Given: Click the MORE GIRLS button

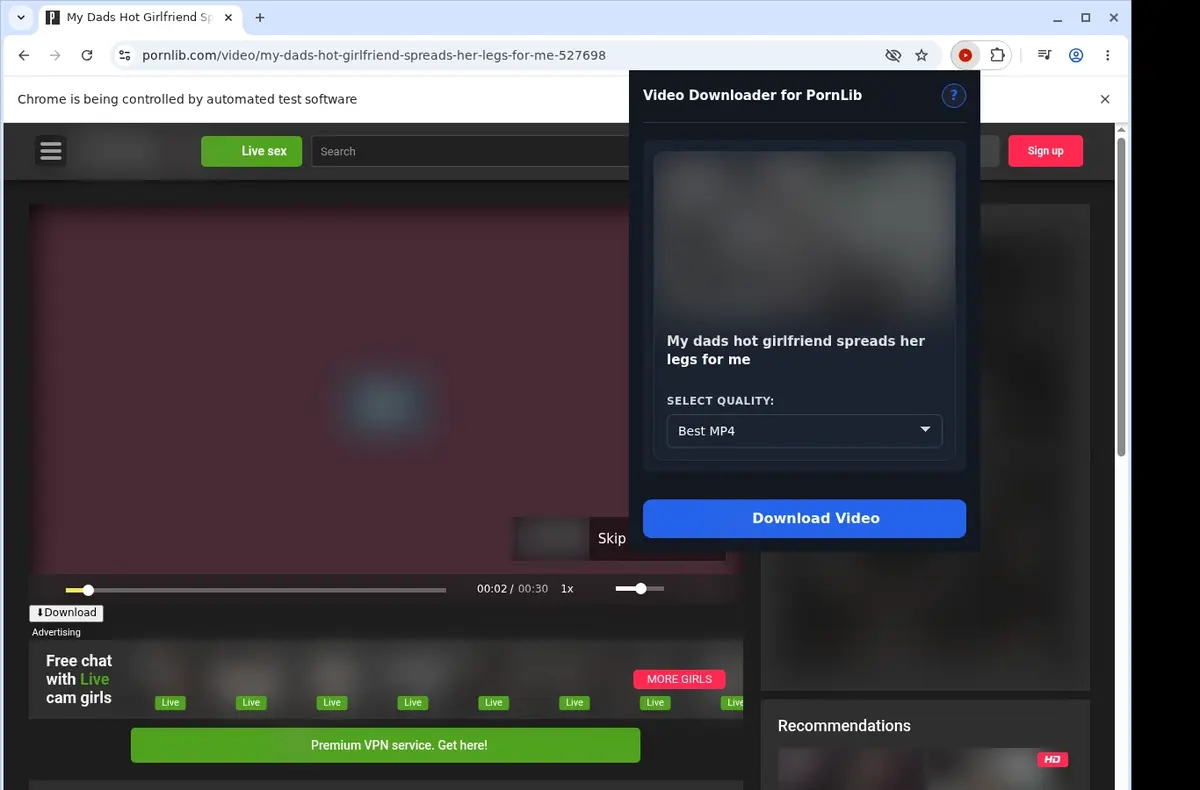Looking at the screenshot, I should pyautogui.click(x=679, y=679).
